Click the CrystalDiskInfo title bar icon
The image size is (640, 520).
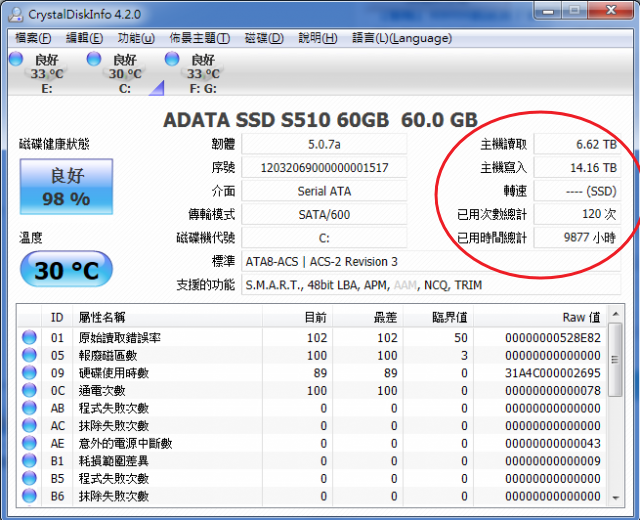(16, 14)
